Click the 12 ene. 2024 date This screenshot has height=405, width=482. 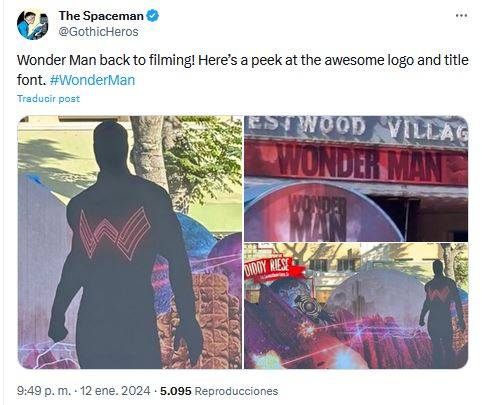[x=115, y=391]
